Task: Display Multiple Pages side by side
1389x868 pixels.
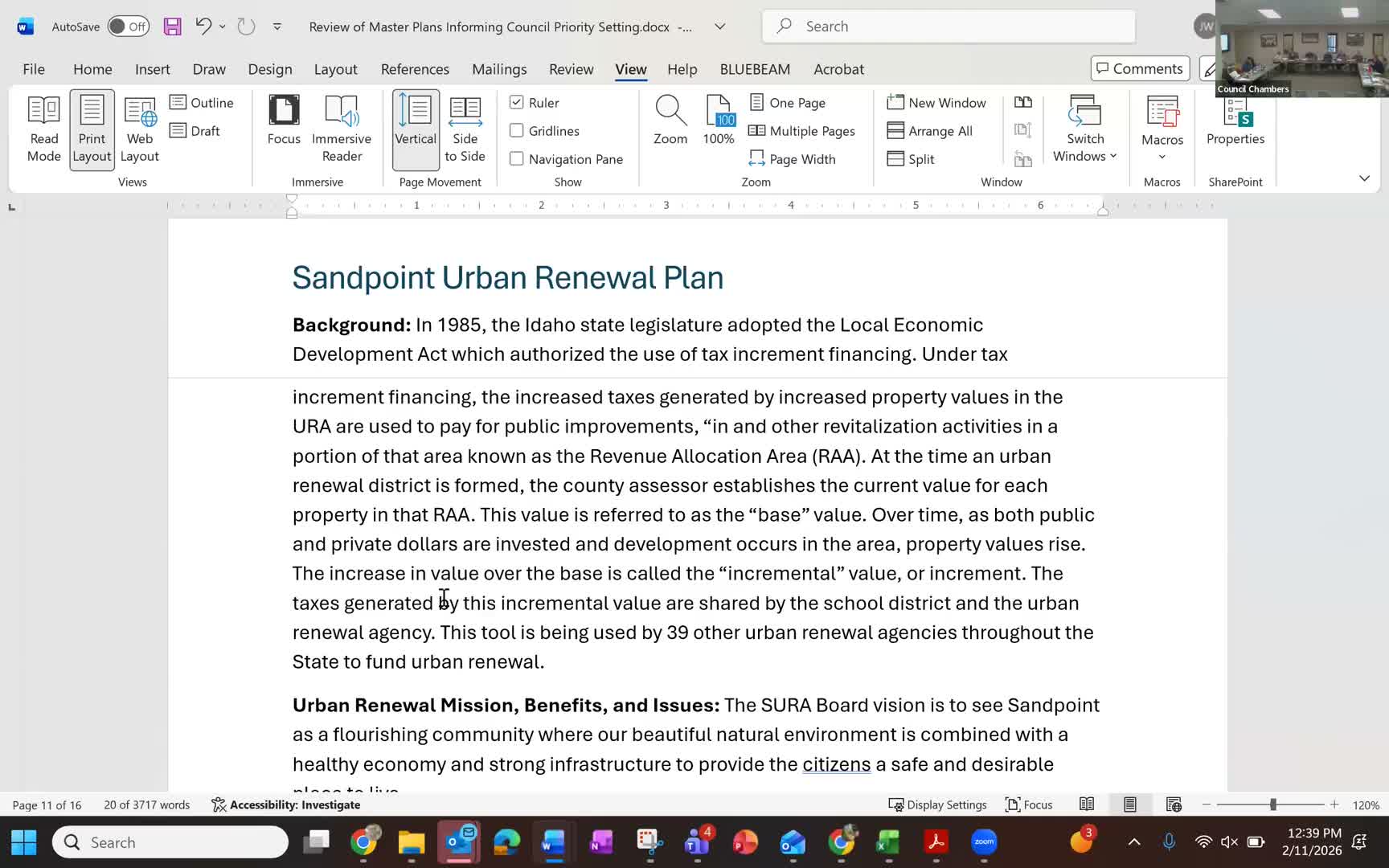Action: 801,130
